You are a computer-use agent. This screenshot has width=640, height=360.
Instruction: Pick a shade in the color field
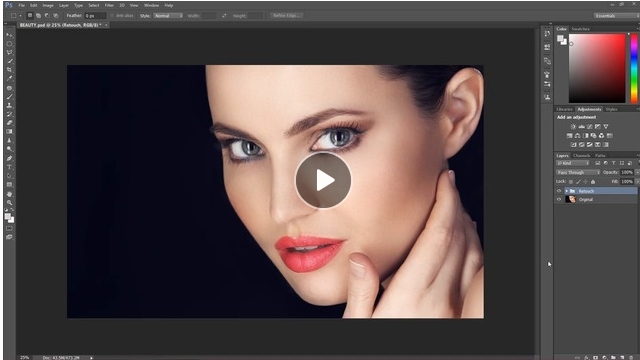pyautogui.click(x=597, y=68)
